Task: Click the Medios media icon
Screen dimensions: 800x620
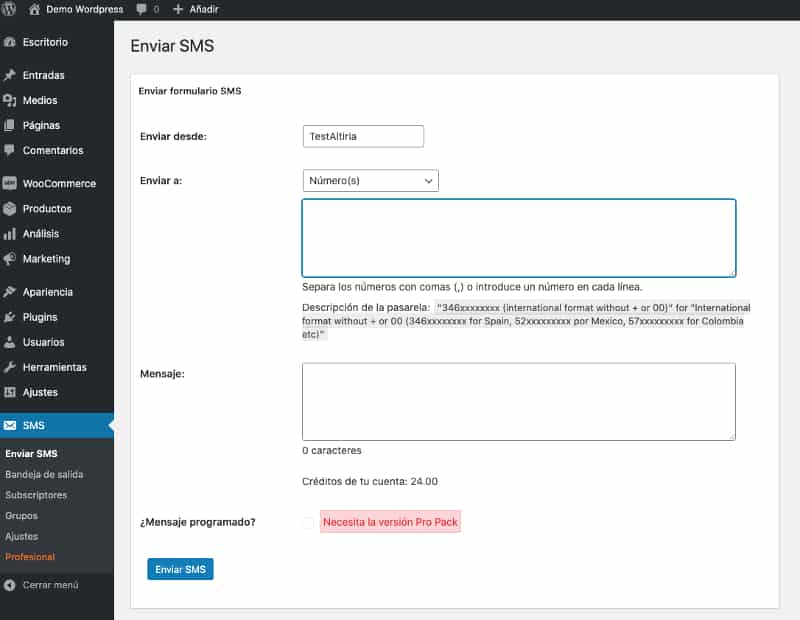Action: tap(10, 100)
